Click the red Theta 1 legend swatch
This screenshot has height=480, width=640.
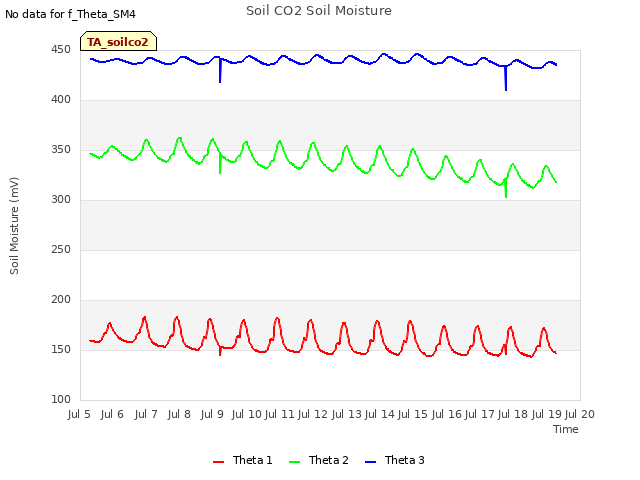[219, 462]
